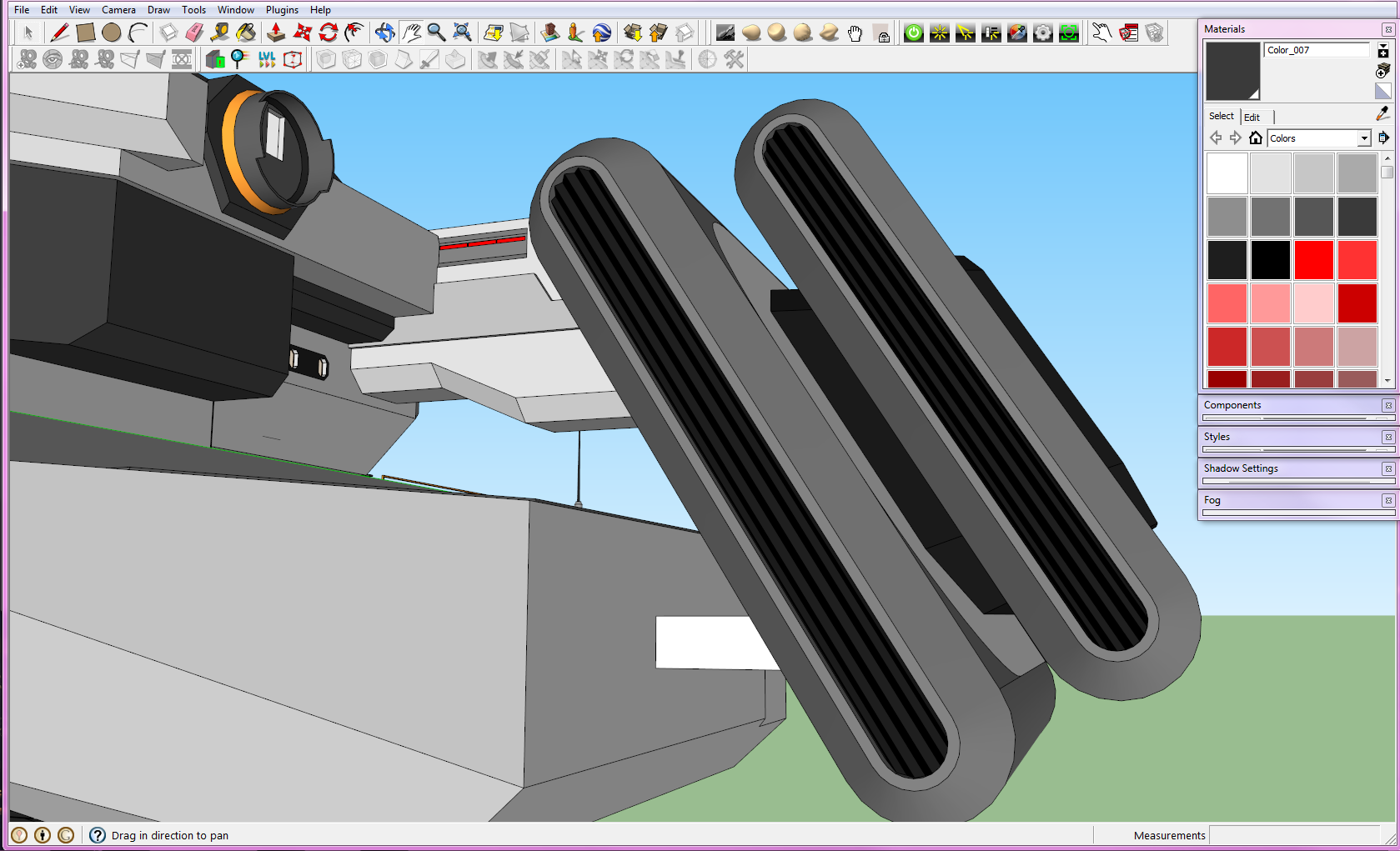Viewport: 1400px width, 851px height.
Task: Choose the Rectangle drawing tool
Action: pos(85,33)
